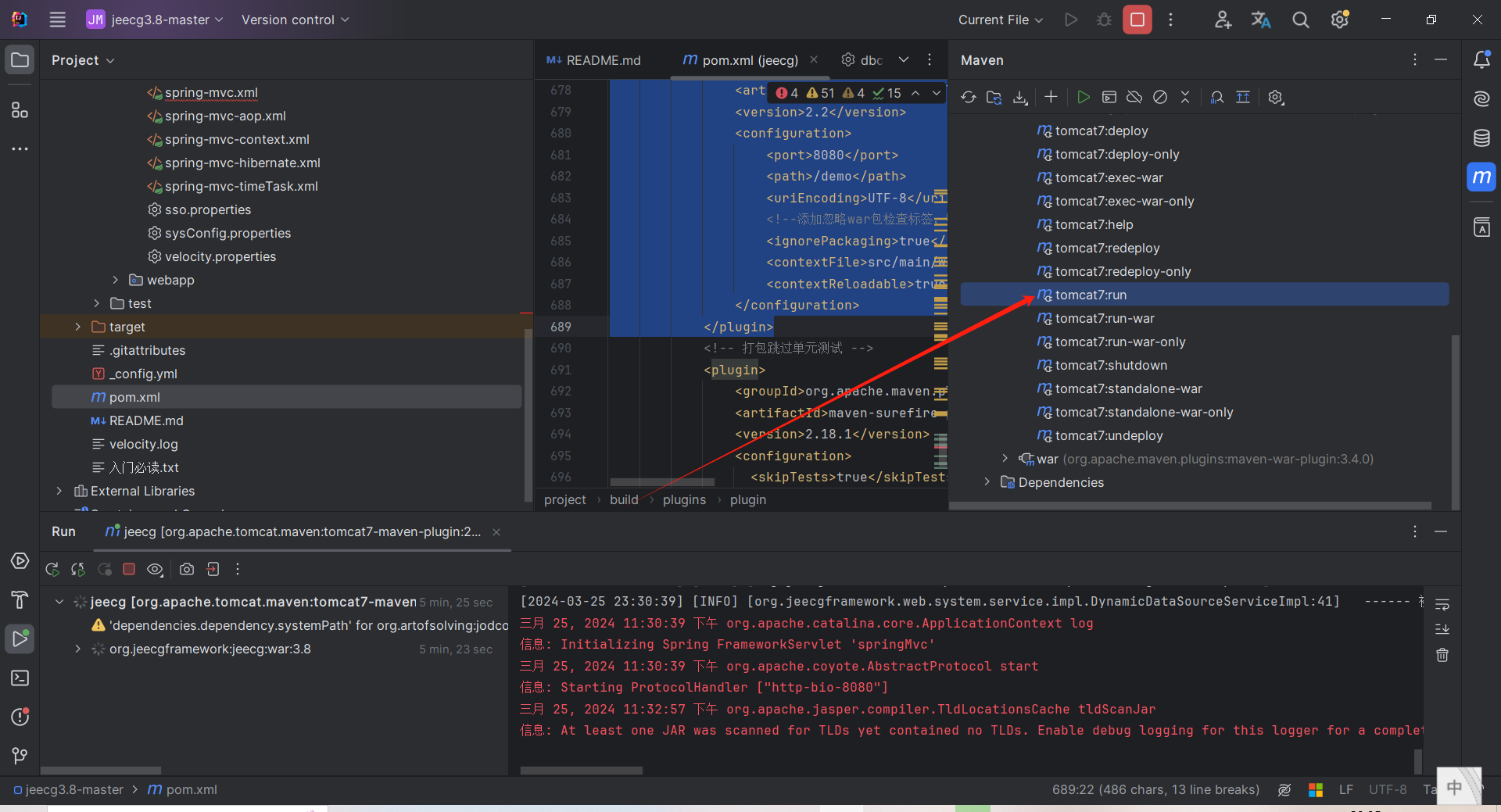
Task: Expand the target folder
Action: pos(77,327)
